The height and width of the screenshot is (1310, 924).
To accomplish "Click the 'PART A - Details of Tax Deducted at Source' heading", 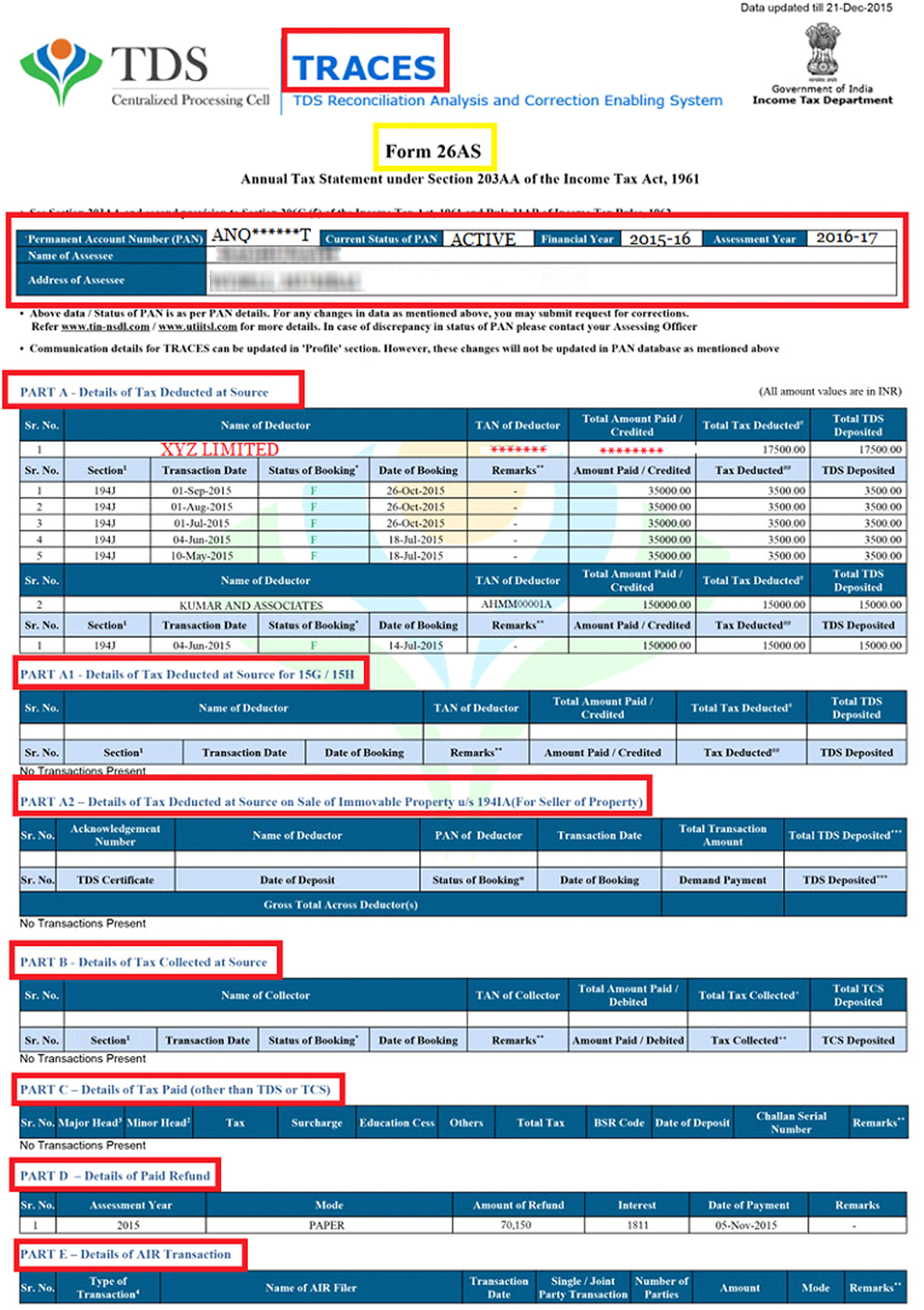I will [144, 392].
